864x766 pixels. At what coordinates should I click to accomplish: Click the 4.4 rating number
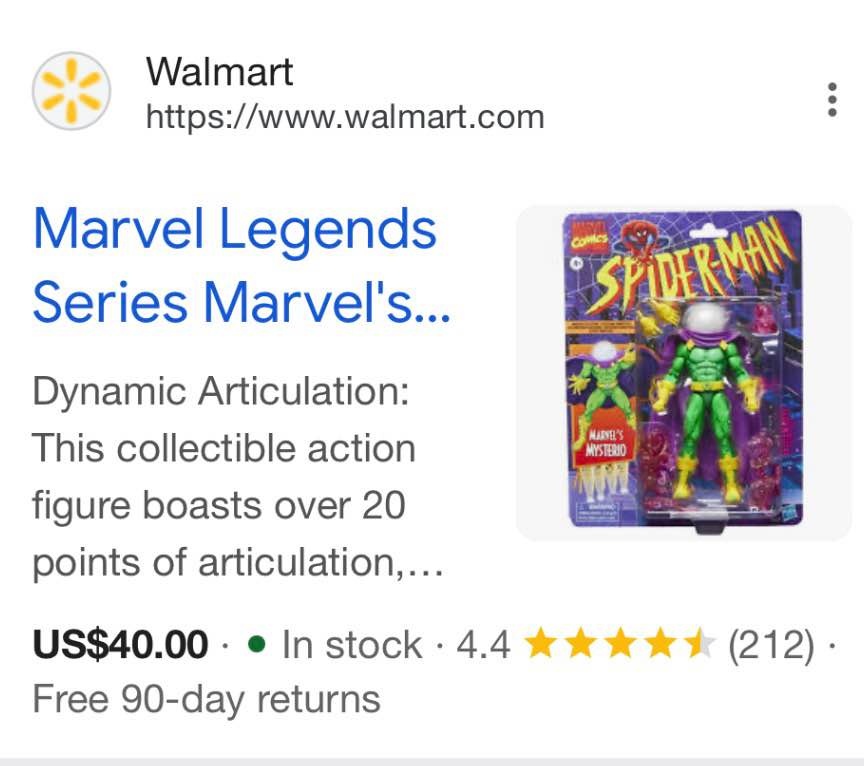[483, 644]
